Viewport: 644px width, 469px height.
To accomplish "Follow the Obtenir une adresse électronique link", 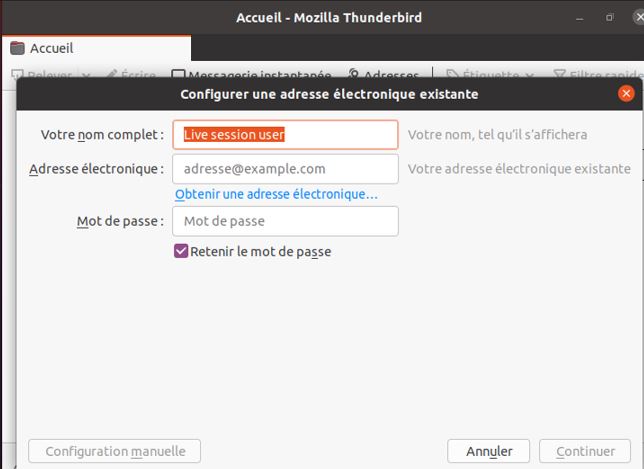I will click(x=276, y=194).
